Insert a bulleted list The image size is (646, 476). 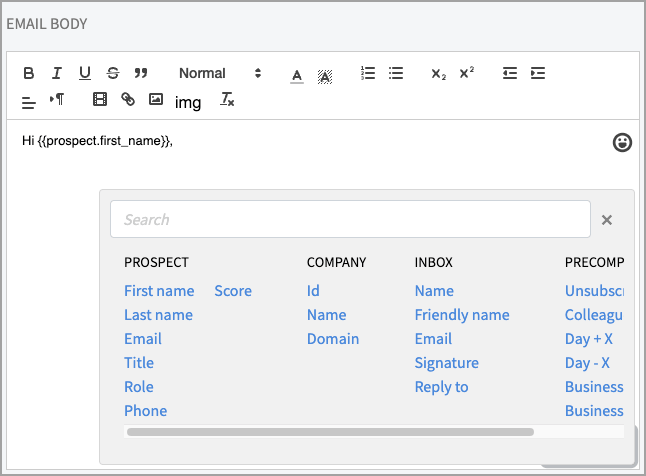pos(396,73)
